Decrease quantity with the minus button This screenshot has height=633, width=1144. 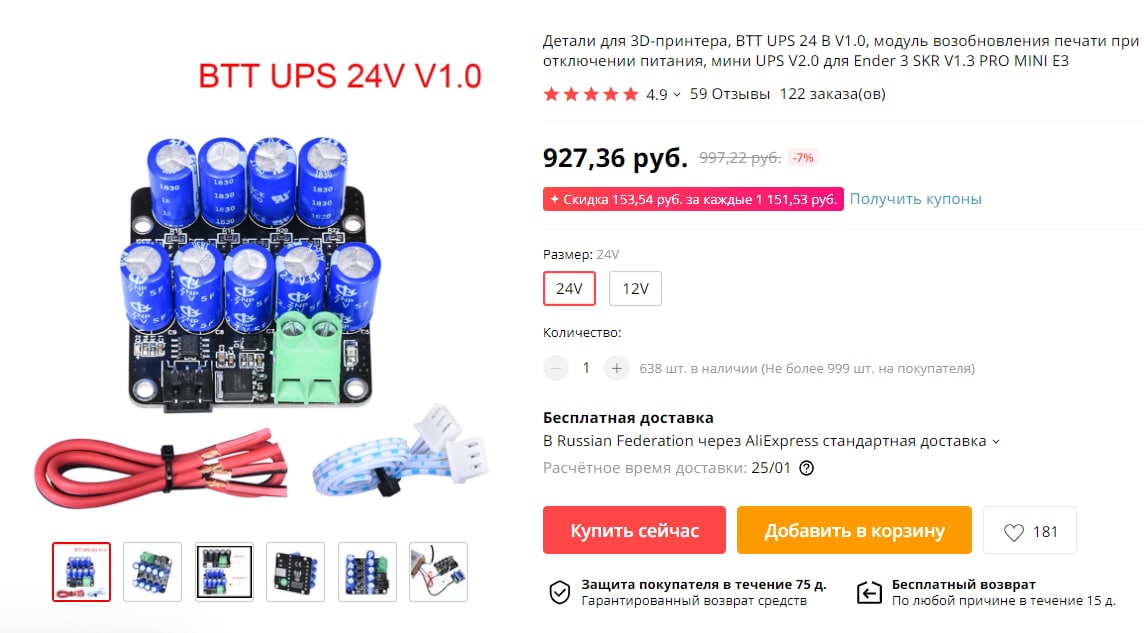click(x=555, y=368)
